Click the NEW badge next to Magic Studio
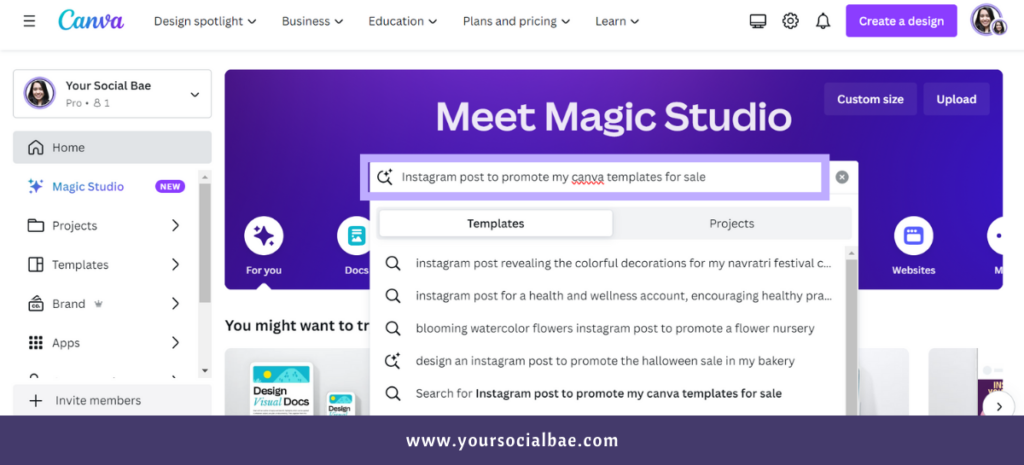Screen dimensions: 1024x465 pos(170,187)
